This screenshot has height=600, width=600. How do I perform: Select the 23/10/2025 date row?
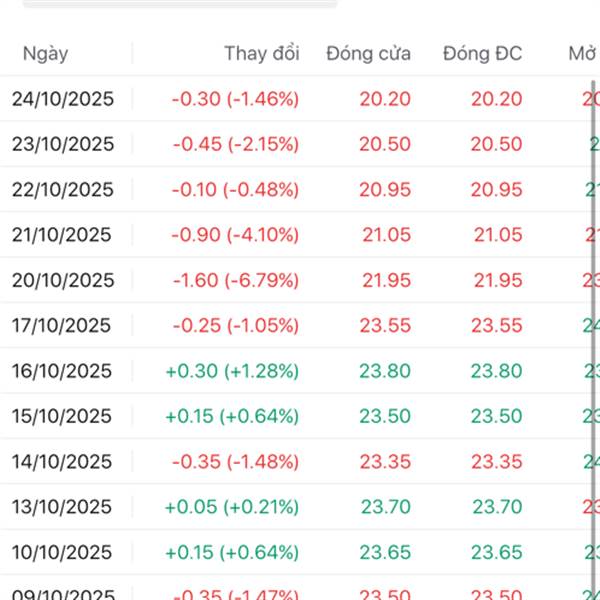[63, 144]
